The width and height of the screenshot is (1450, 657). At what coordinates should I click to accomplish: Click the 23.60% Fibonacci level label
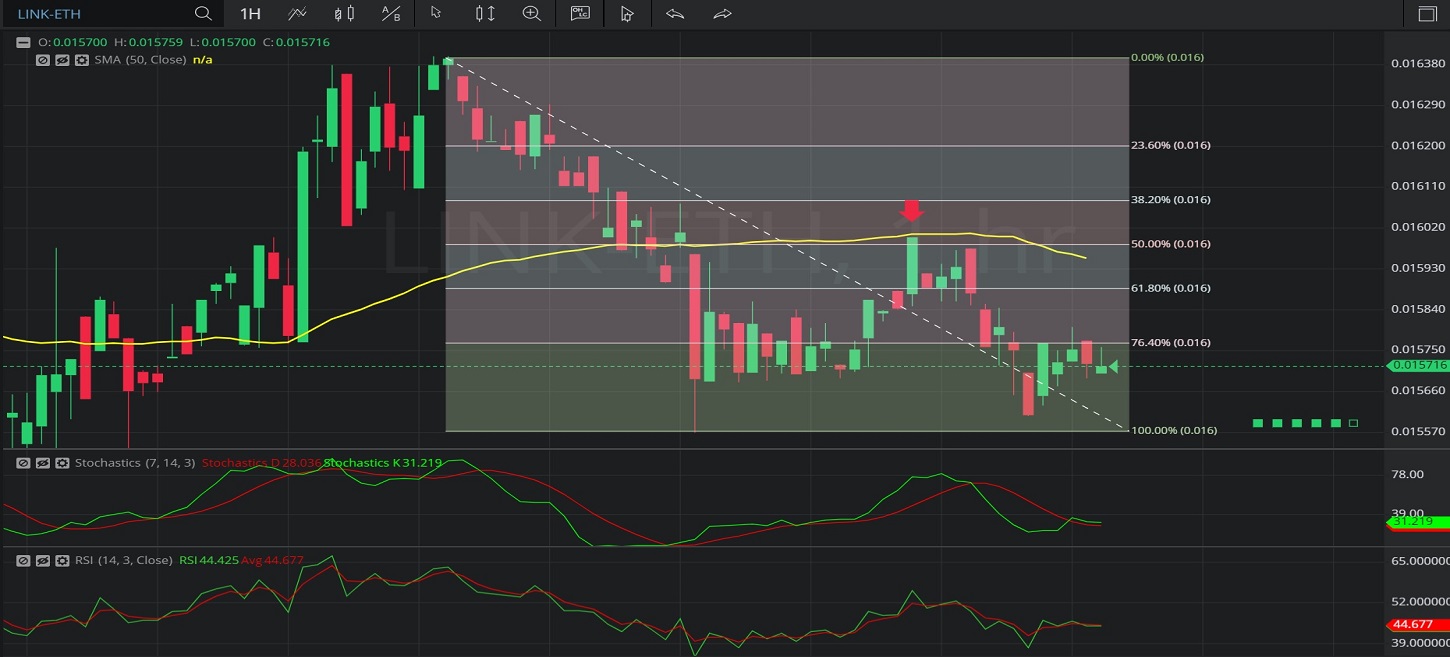point(1170,145)
